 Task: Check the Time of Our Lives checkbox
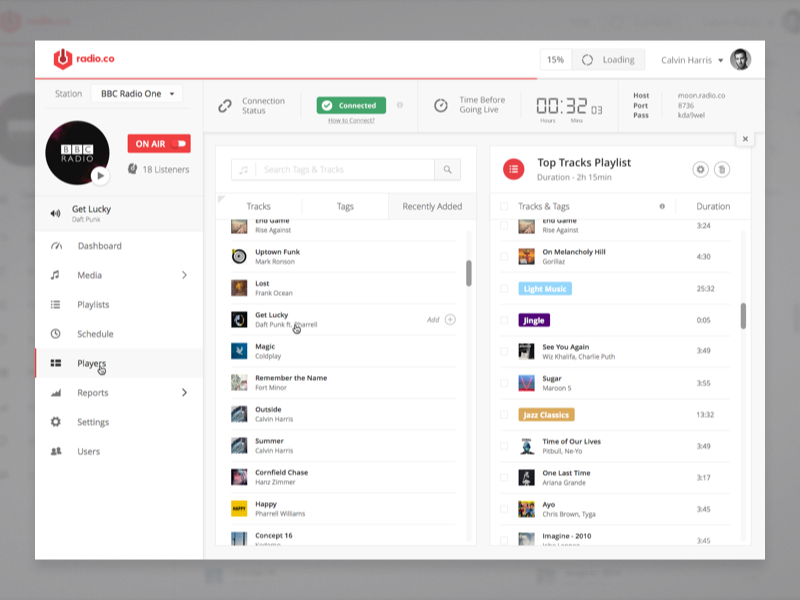[x=504, y=446]
